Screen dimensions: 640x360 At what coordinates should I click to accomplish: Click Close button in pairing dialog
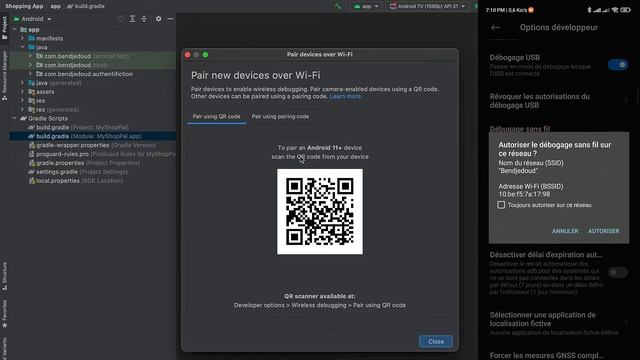coord(436,342)
